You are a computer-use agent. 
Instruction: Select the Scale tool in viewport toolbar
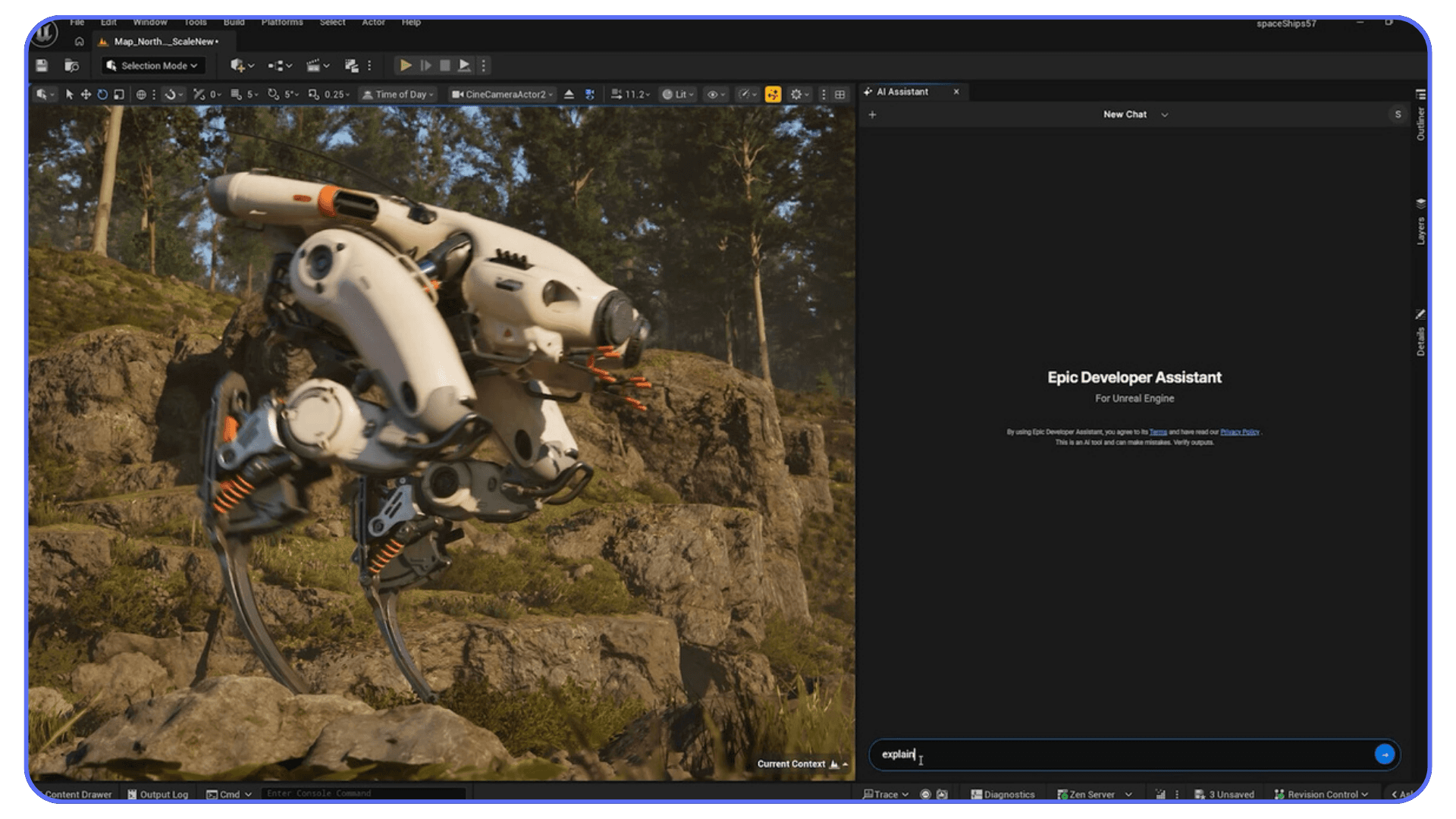tap(119, 95)
